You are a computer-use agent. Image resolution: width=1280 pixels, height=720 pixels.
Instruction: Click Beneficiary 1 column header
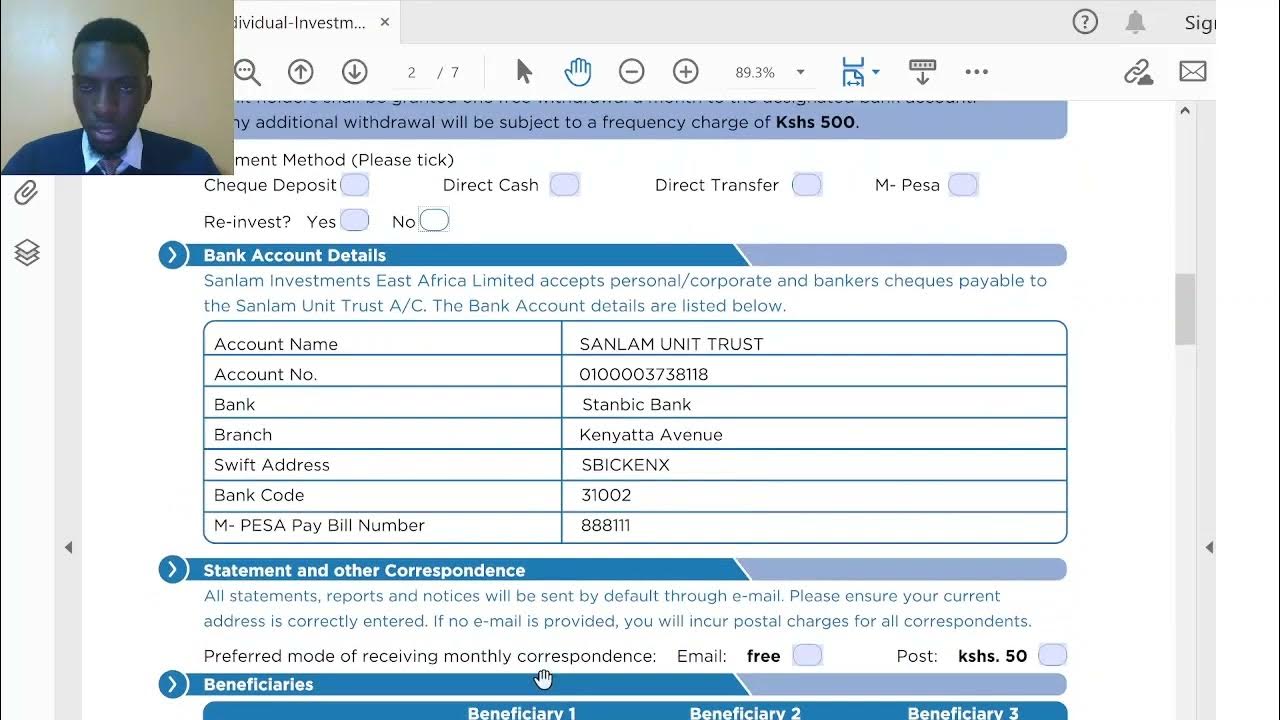[522, 713]
